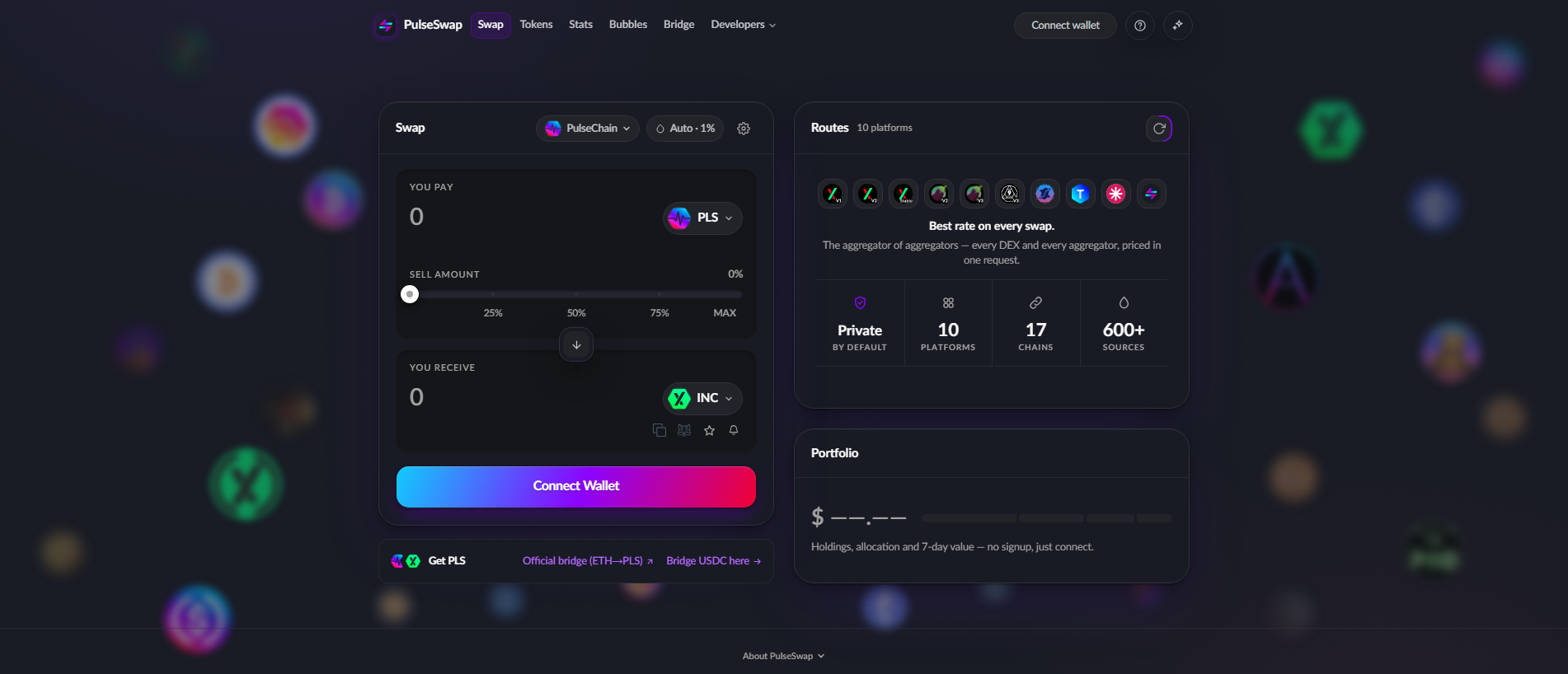The image size is (1568, 674).
Task: Set sell amount to MAX
Action: coord(725,313)
